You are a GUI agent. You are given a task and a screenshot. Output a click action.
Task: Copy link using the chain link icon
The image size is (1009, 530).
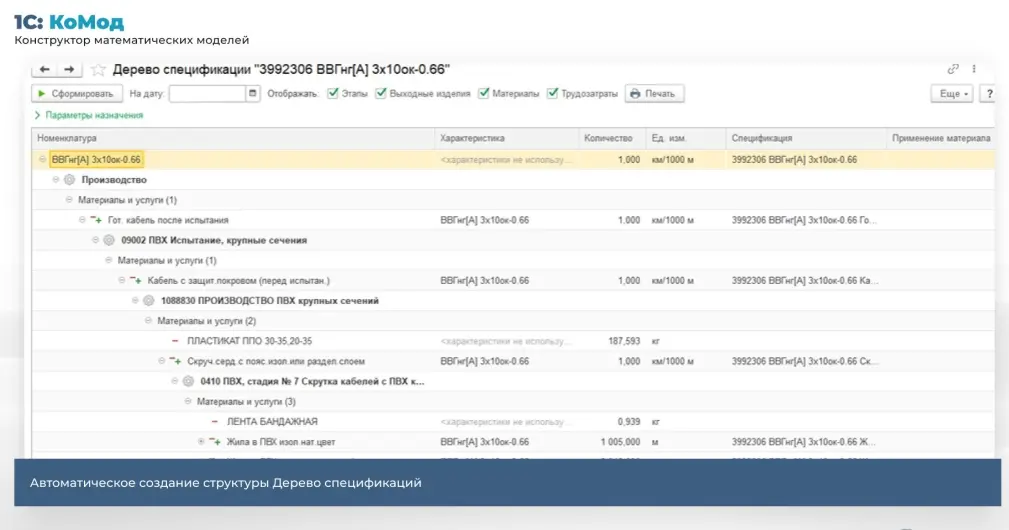click(953, 69)
